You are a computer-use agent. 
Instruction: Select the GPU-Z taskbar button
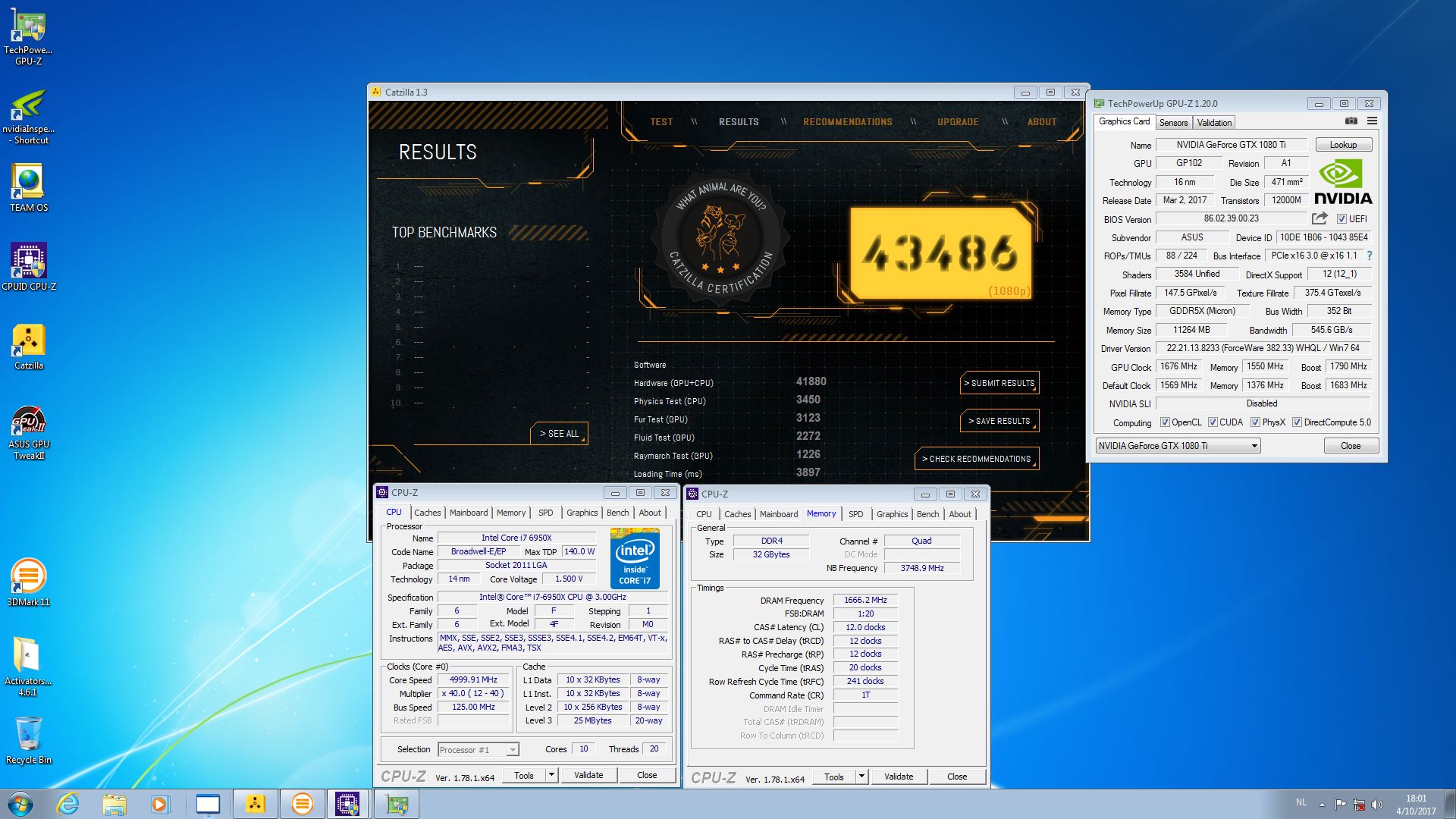coord(396,804)
